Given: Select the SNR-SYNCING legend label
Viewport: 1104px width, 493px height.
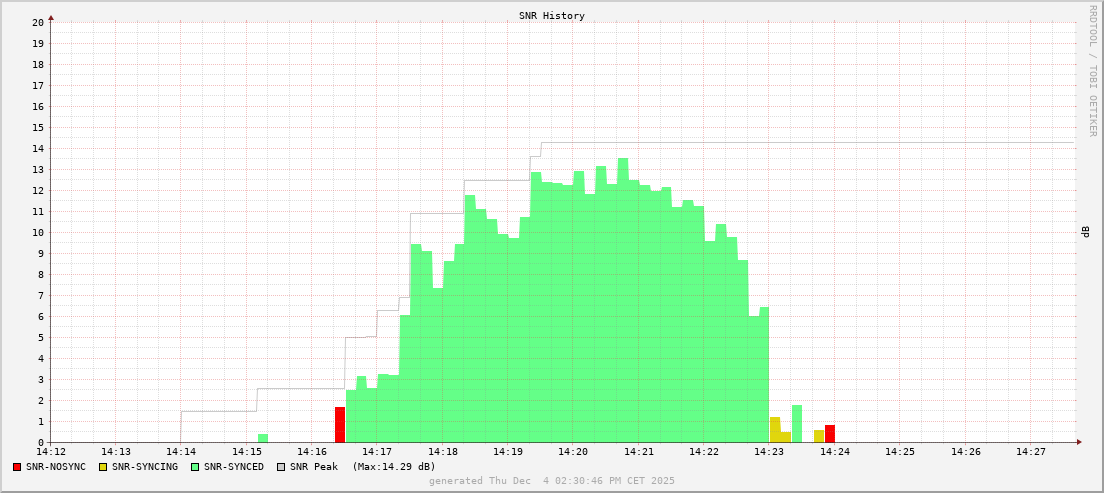Looking at the screenshot, I should coord(145,467).
